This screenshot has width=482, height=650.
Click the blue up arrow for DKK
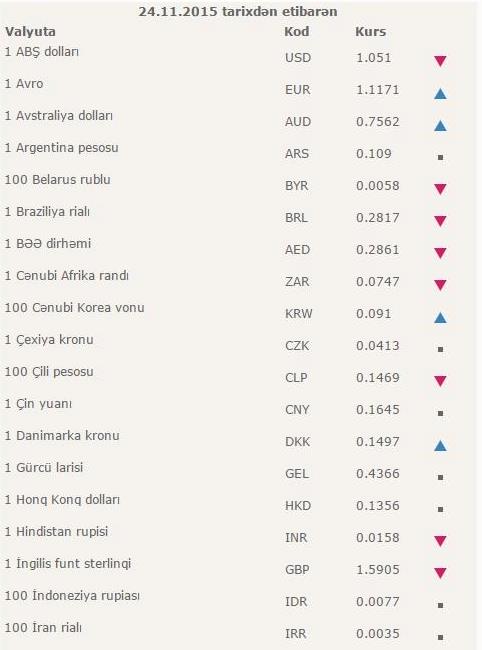[440, 446]
